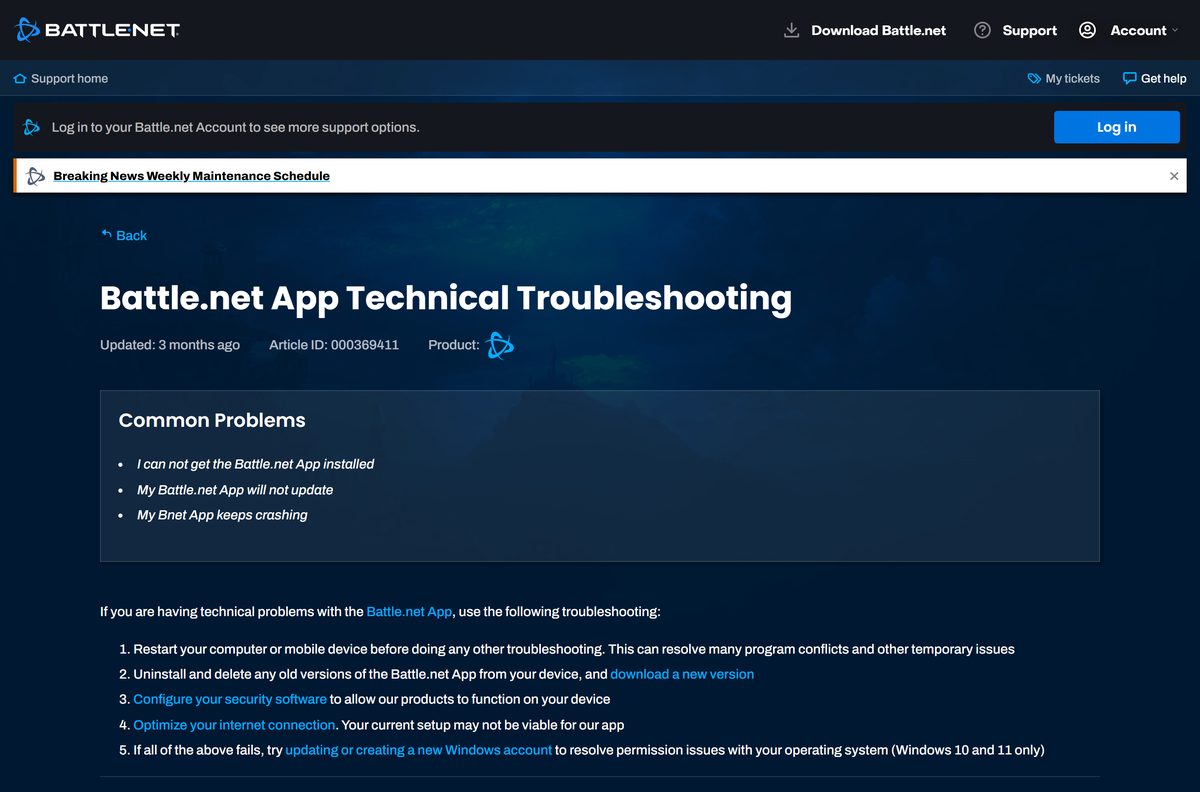Open My tickets
The width and height of the screenshot is (1200, 792).
(x=1072, y=78)
